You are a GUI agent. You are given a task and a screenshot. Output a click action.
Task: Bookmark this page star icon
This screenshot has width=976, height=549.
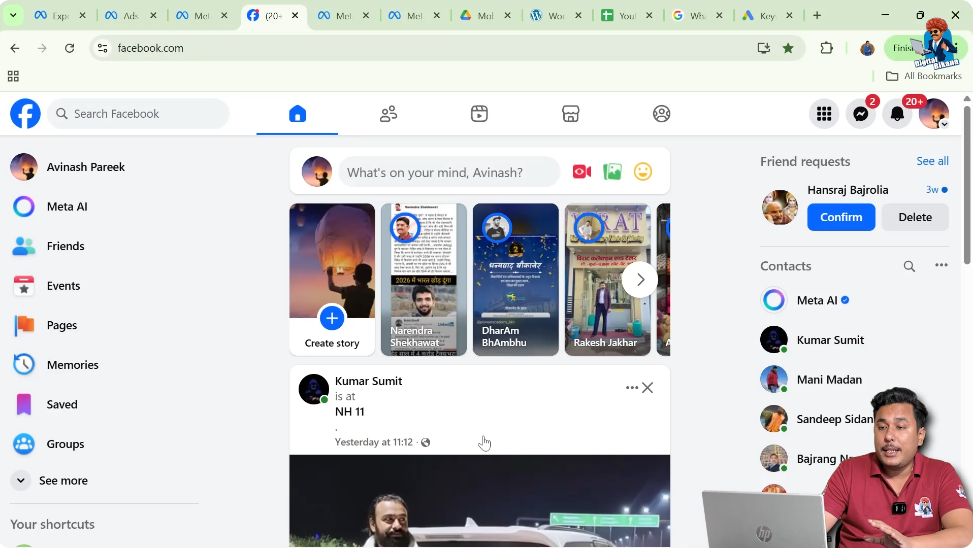(788, 48)
